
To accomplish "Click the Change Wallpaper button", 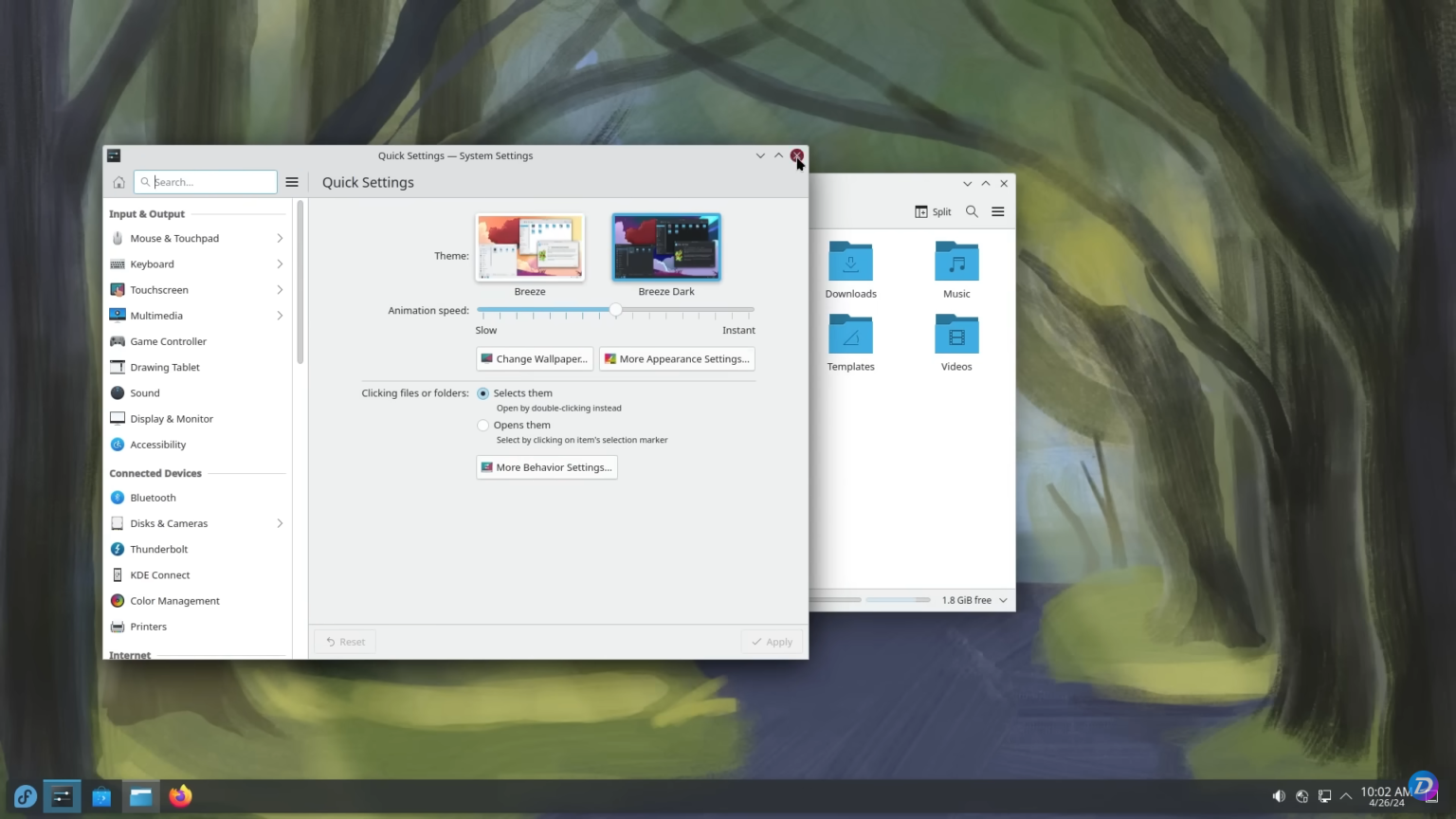I will (534, 358).
